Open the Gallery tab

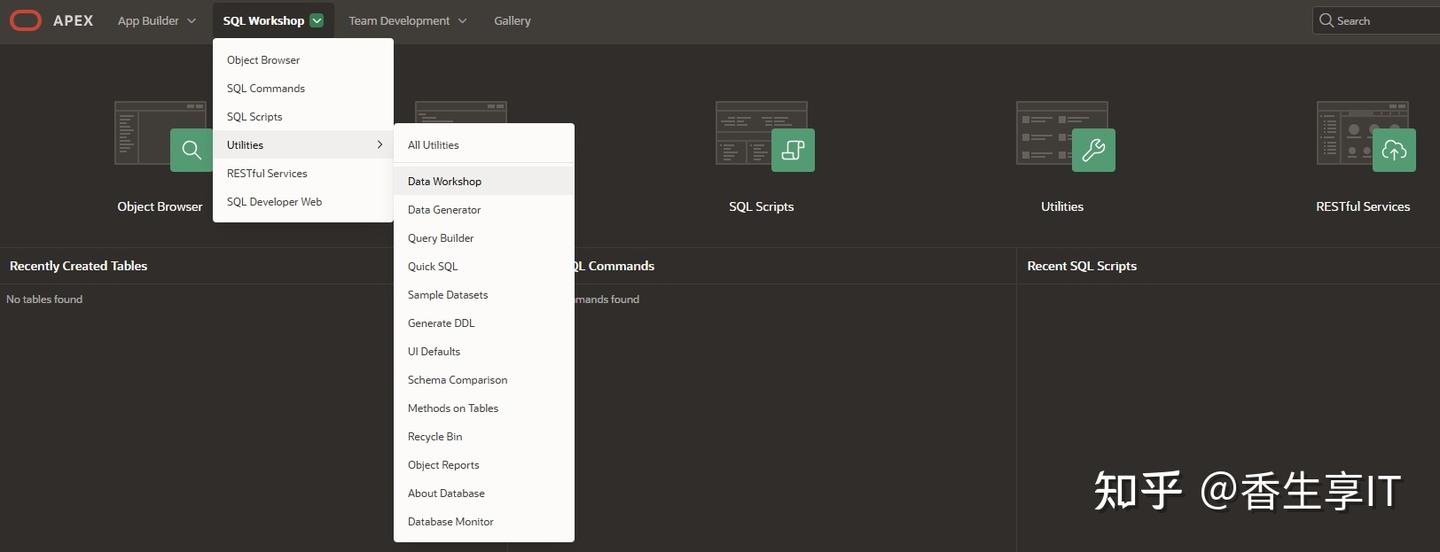pos(512,21)
